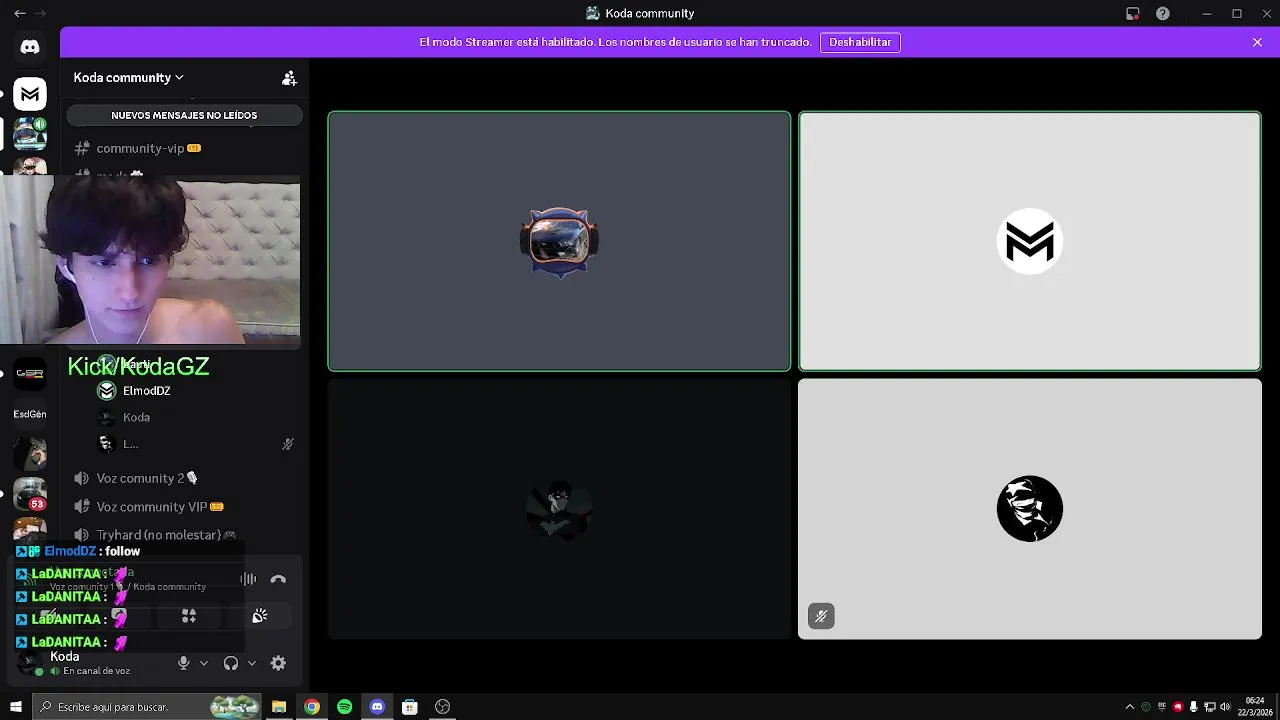This screenshot has height=720, width=1280.
Task: Mute microphone in user panel
Action: (x=183, y=663)
